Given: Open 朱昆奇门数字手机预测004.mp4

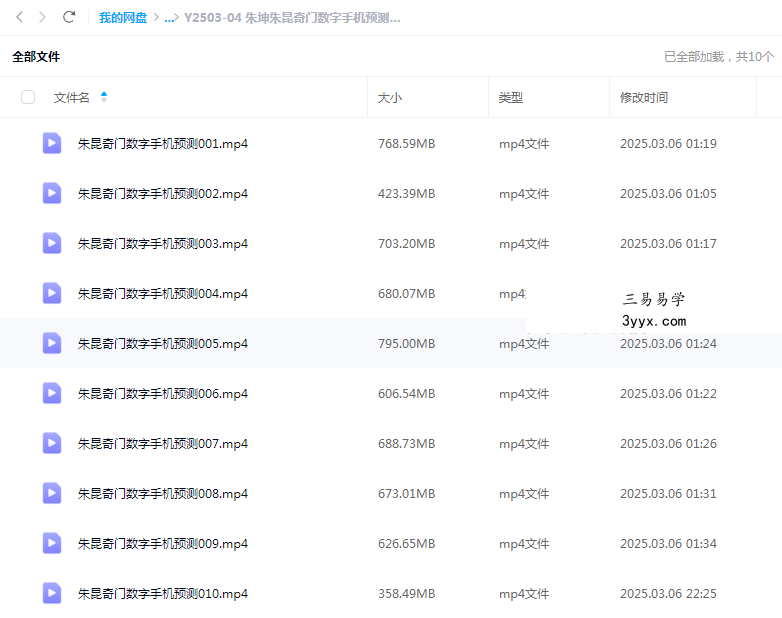Looking at the screenshot, I should [163, 294].
